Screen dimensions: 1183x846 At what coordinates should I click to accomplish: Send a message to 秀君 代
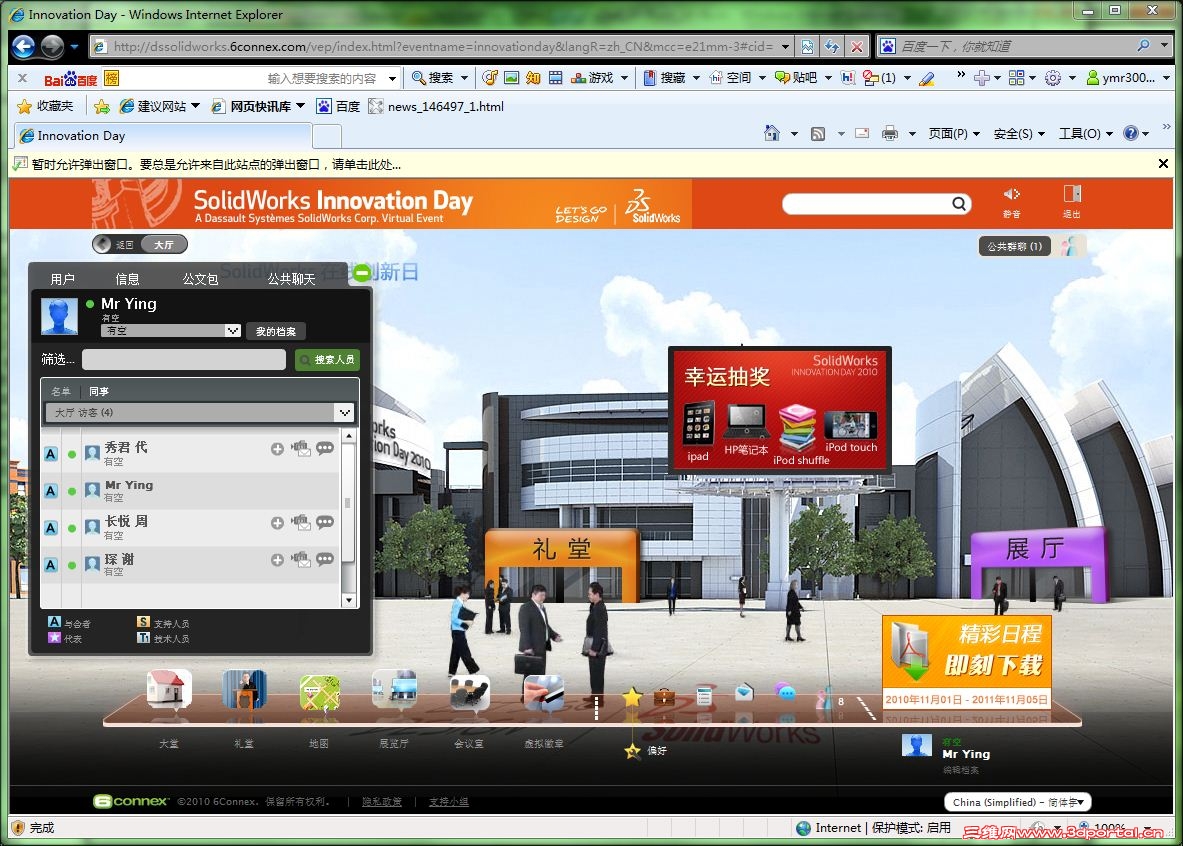coord(301,448)
